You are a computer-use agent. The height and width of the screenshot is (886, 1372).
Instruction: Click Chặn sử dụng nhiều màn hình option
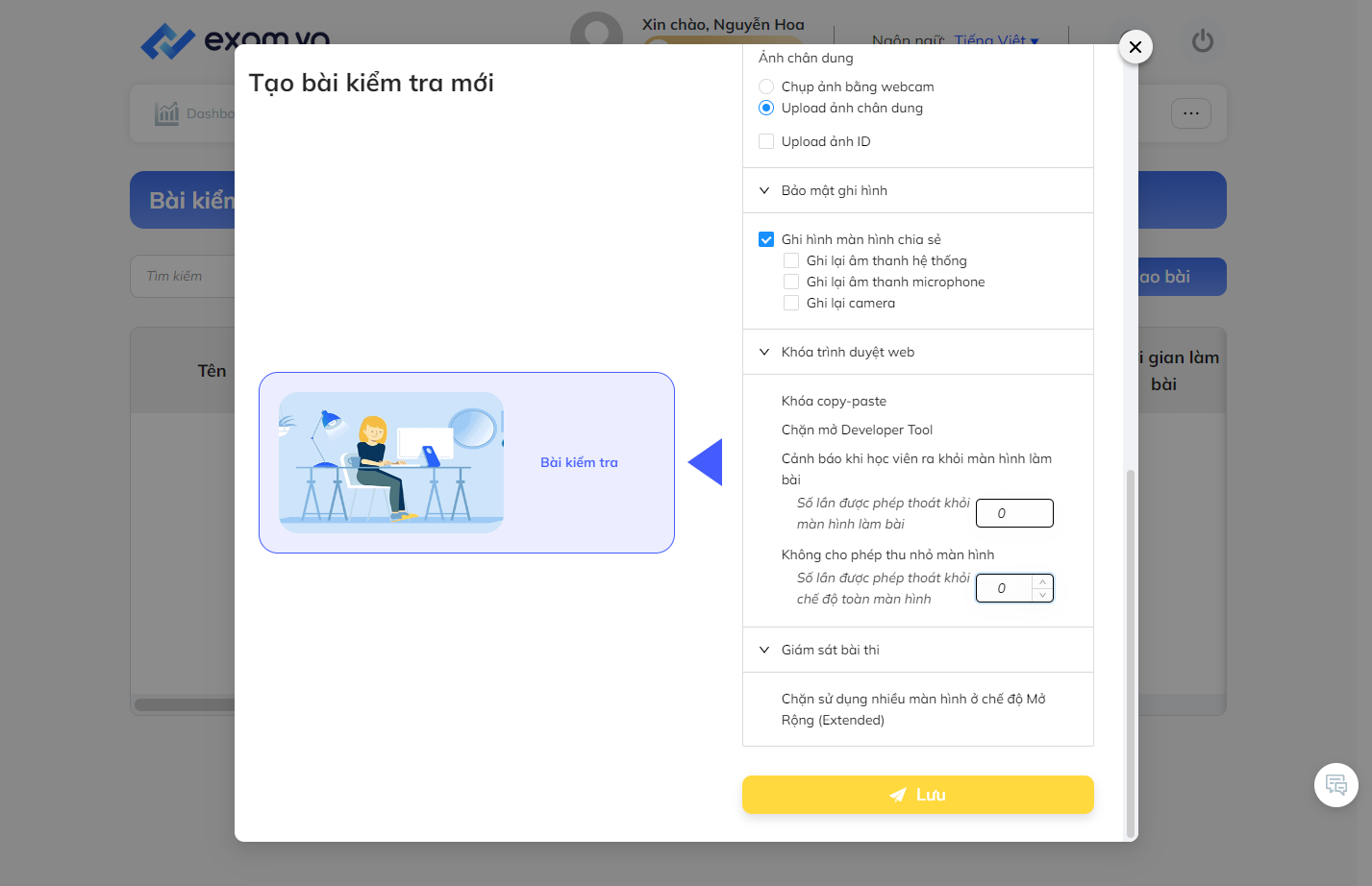[x=913, y=709]
